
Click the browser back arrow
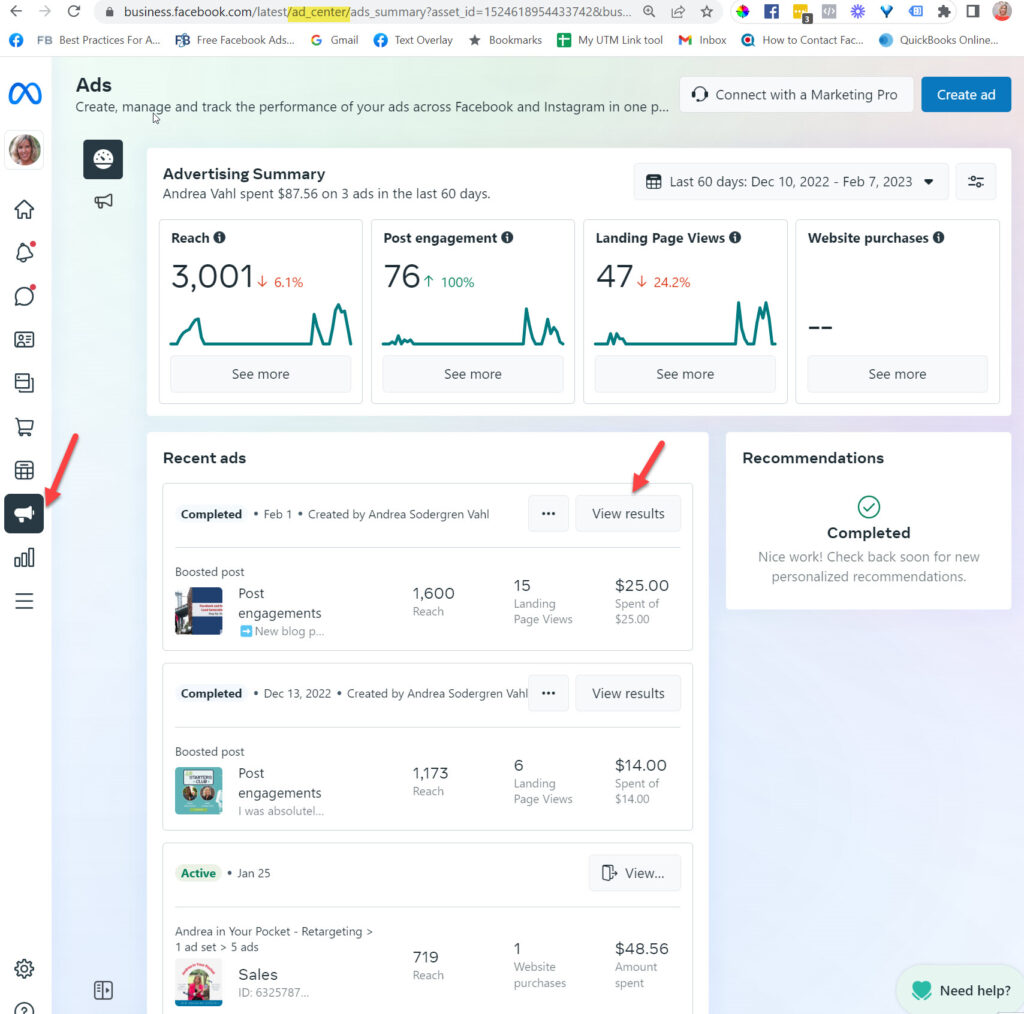tap(16, 11)
